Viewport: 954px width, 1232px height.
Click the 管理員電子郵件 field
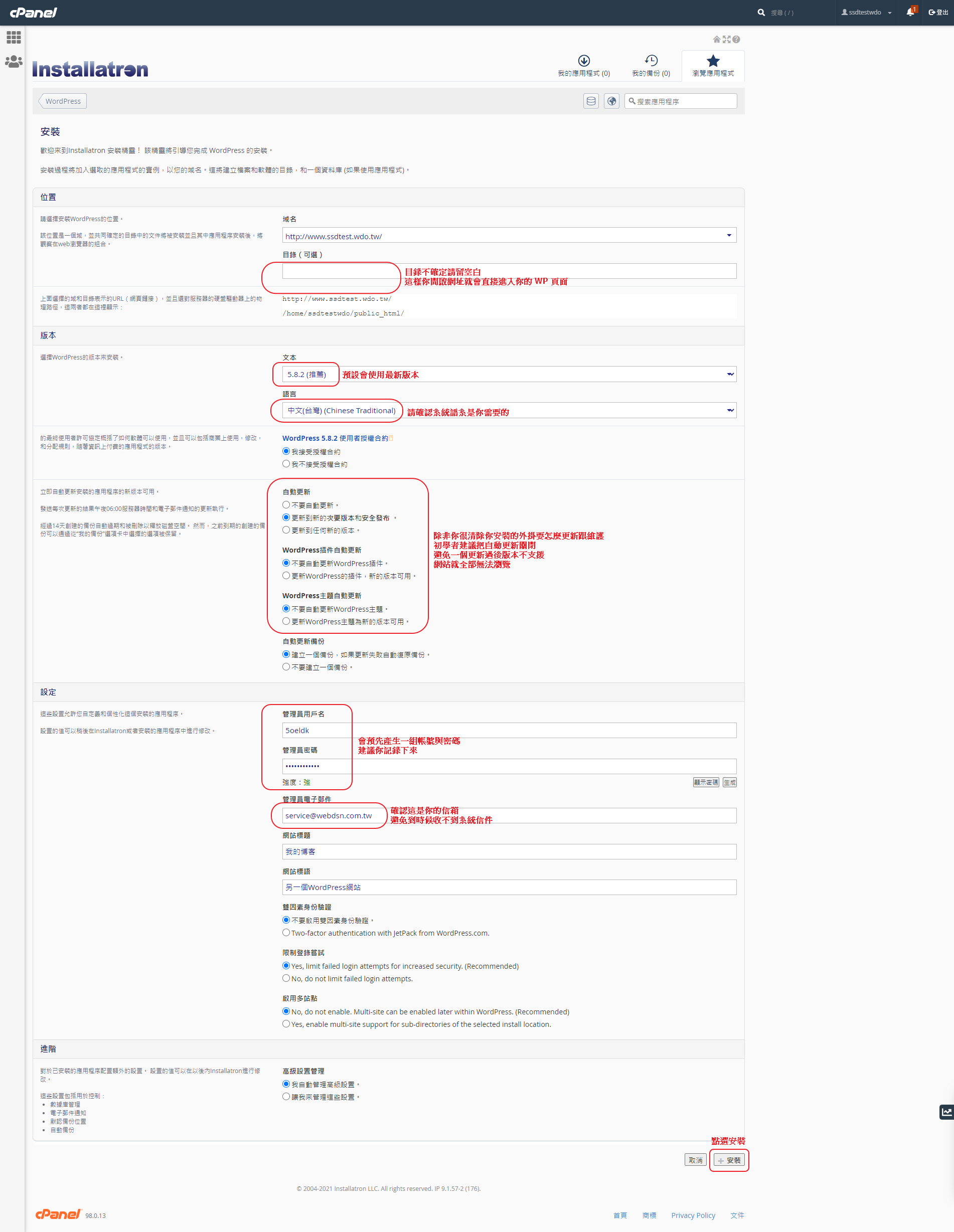510,816
